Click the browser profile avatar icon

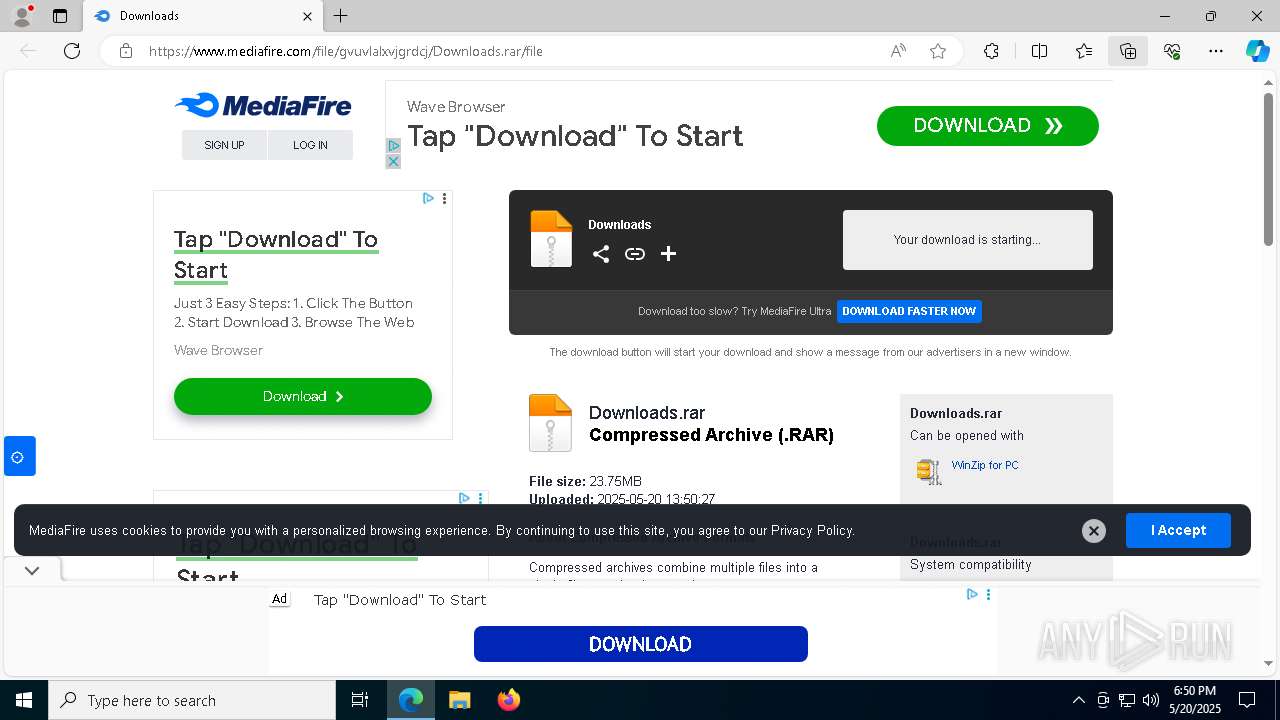21,15
